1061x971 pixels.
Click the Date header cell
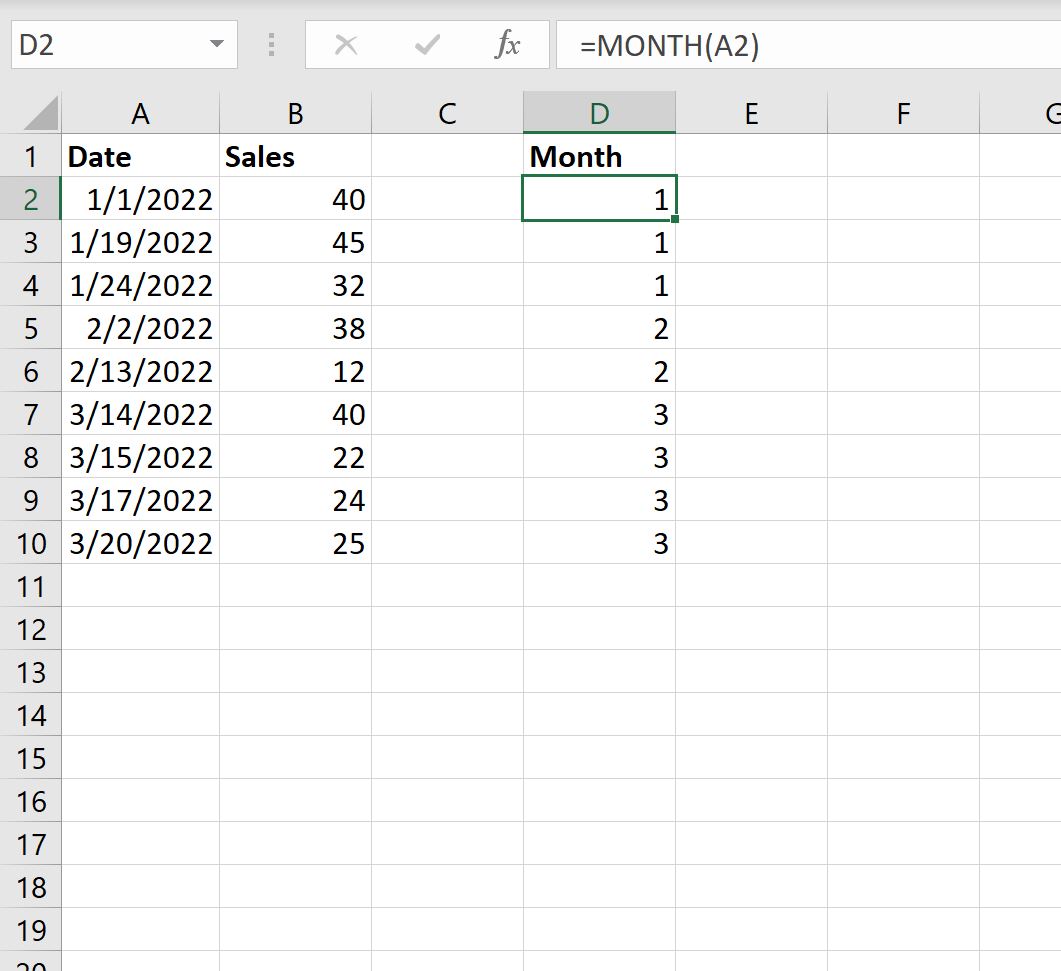[140, 156]
